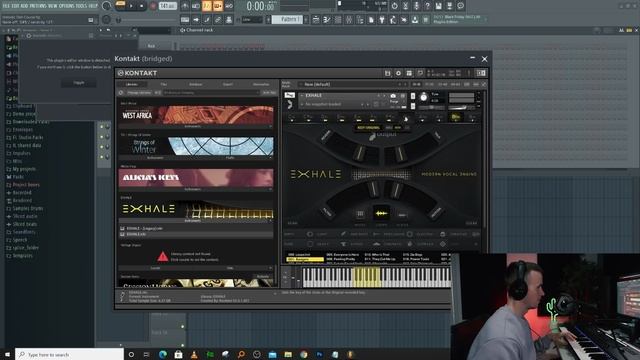The width and height of the screenshot is (640, 360).
Task: Click the library refresh icon
Action: (121, 93)
